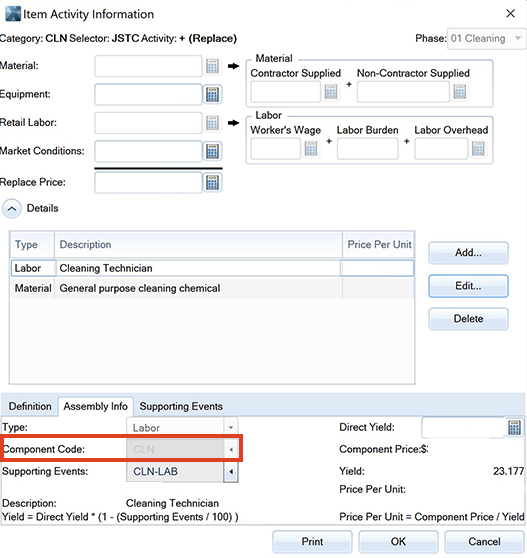Image resolution: width=527 pixels, height=558 pixels.
Task: Open the Type dropdown showing Labor
Action: tap(231, 427)
